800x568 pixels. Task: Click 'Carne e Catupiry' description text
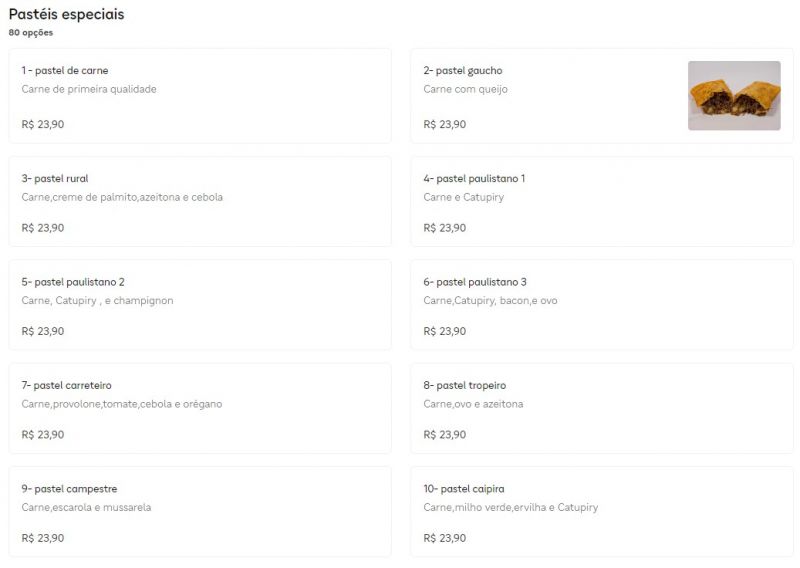pyautogui.click(x=464, y=197)
